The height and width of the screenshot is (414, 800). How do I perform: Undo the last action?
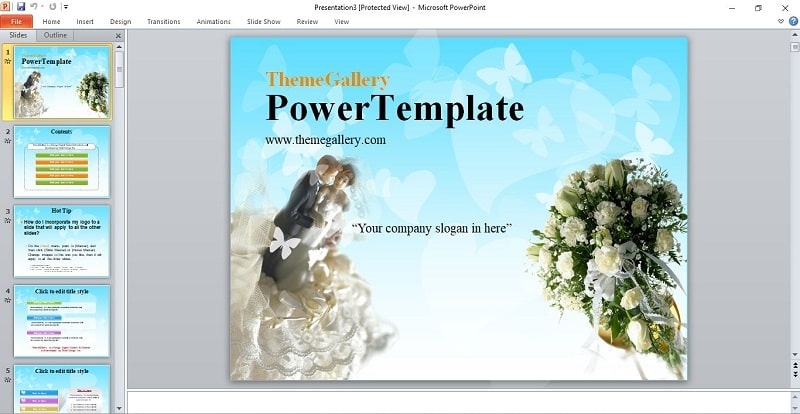34,7
